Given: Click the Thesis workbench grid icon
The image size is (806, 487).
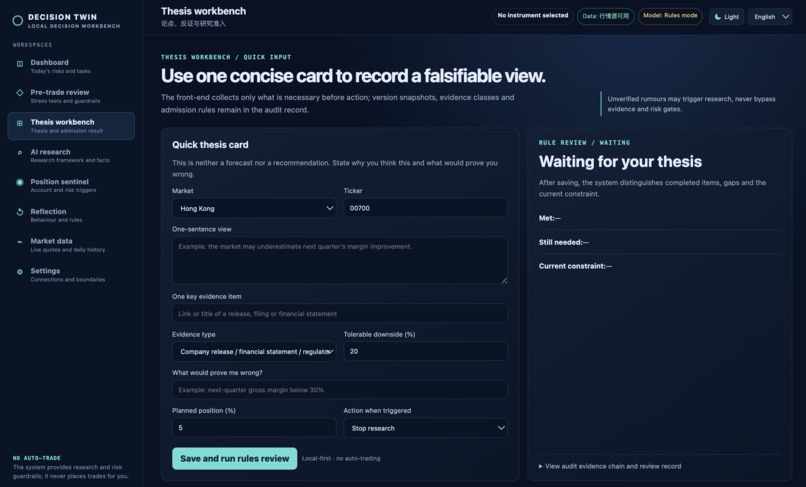Looking at the screenshot, I should coord(20,123).
